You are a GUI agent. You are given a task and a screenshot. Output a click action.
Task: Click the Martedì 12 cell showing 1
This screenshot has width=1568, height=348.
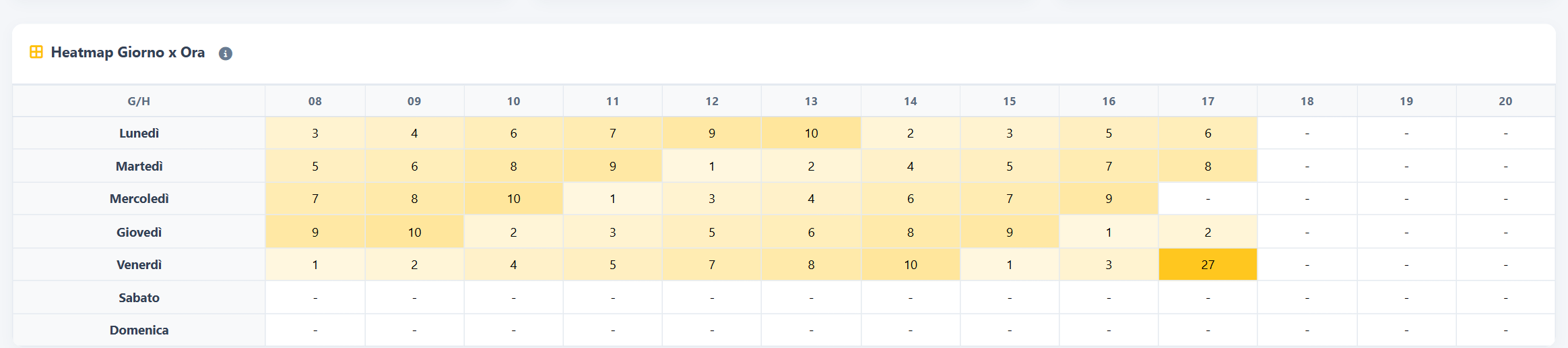(x=712, y=166)
